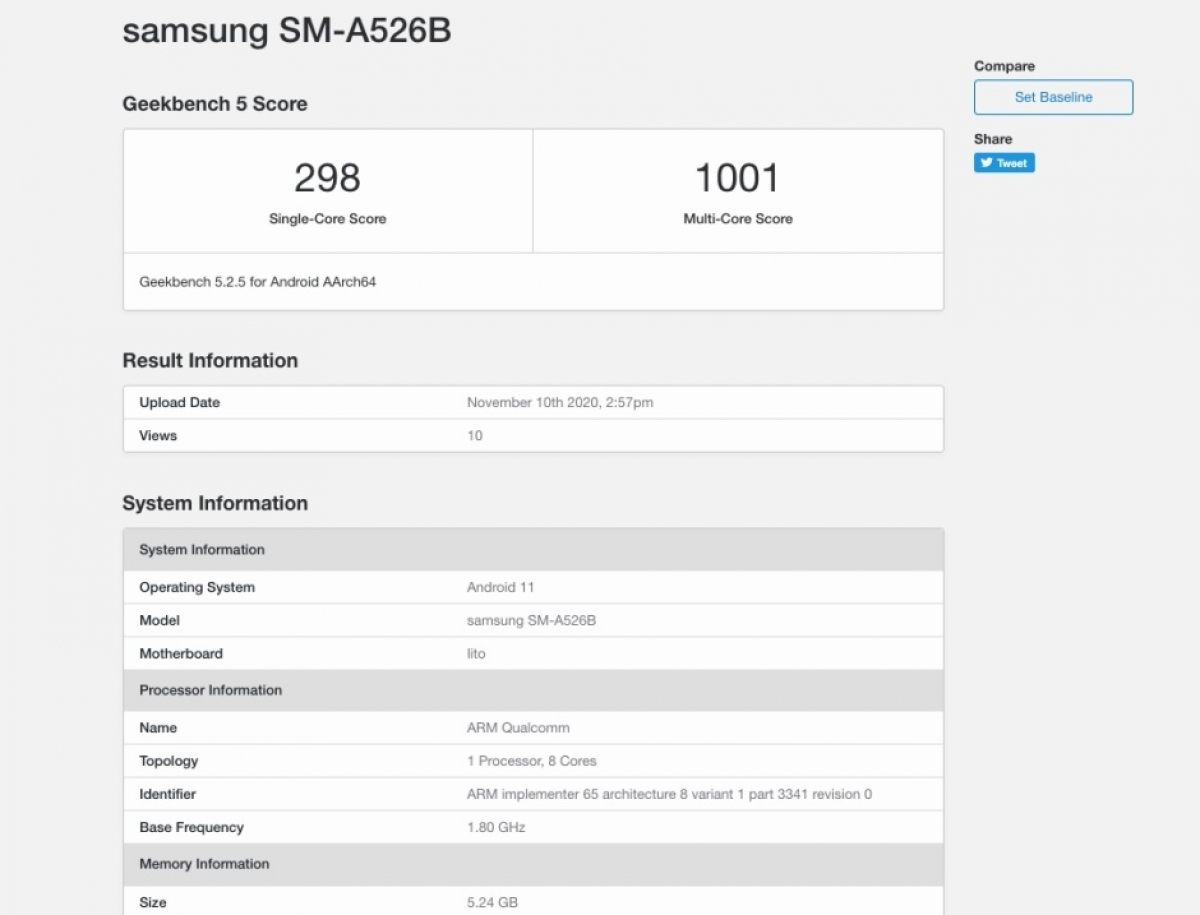Select the Views count 10
Image resolution: width=1200 pixels, height=915 pixels.
point(474,435)
